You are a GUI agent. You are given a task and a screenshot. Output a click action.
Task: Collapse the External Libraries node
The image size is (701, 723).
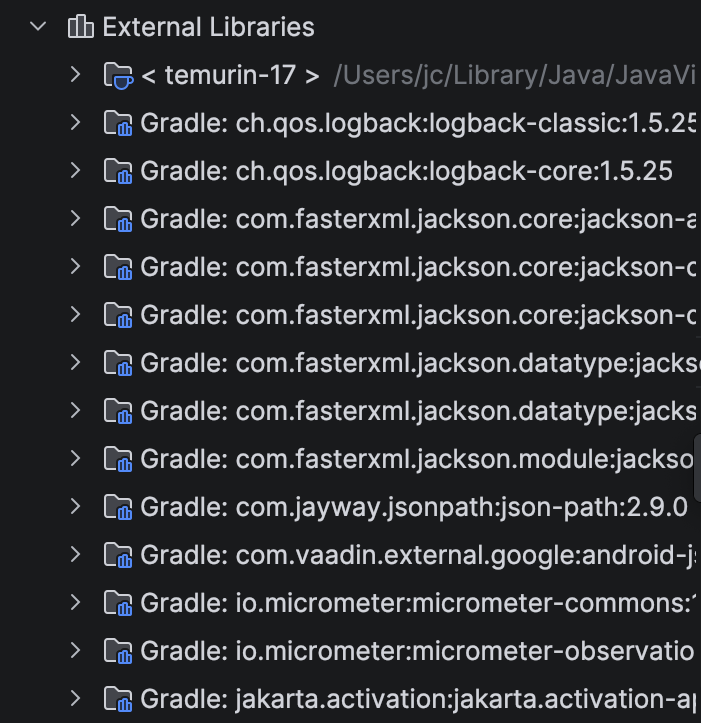pyautogui.click(x=38, y=26)
